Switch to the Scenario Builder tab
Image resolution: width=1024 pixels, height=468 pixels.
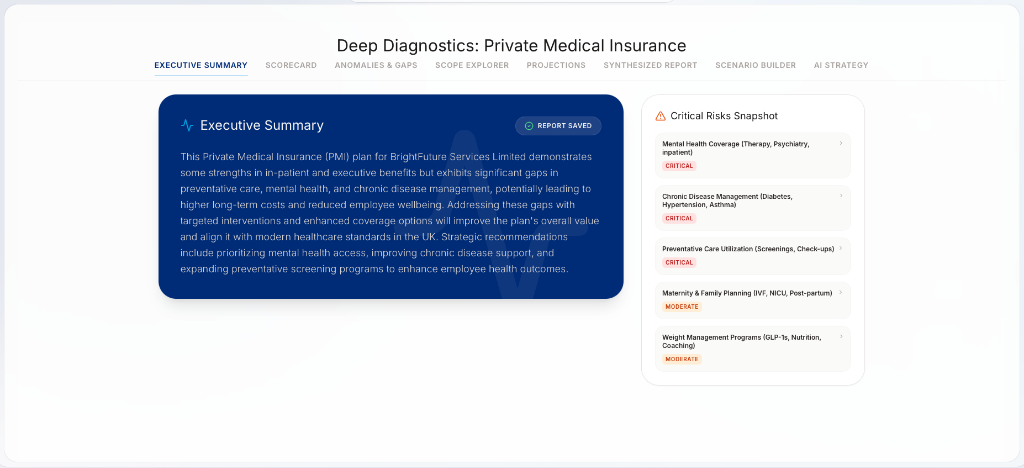click(x=755, y=66)
